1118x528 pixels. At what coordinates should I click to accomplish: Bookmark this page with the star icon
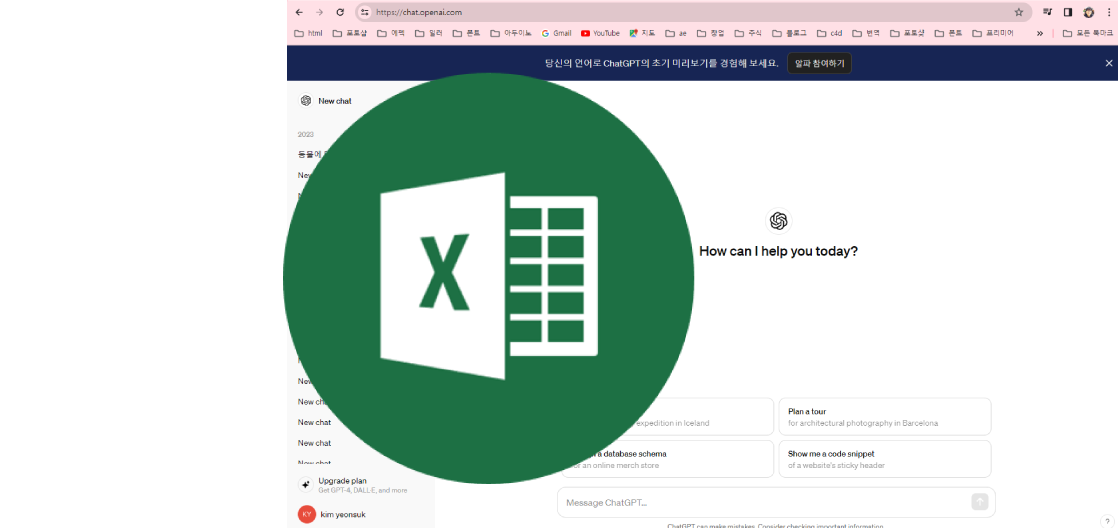pyautogui.click(x=1019, y=12)
